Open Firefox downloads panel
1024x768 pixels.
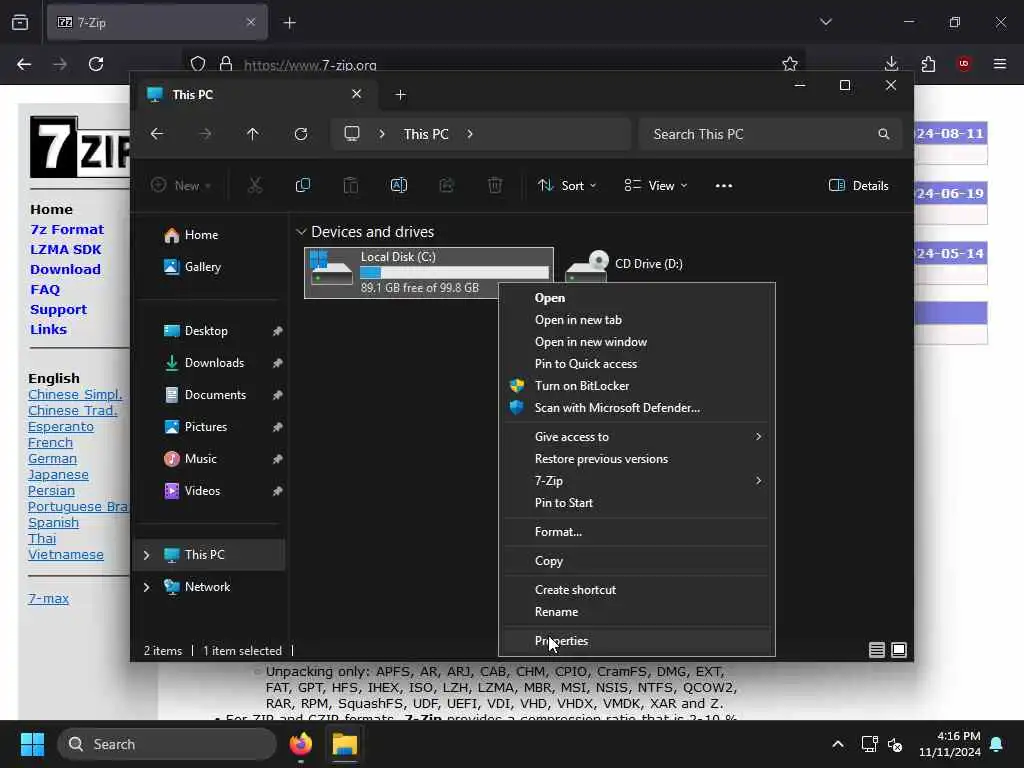[891, 64]
